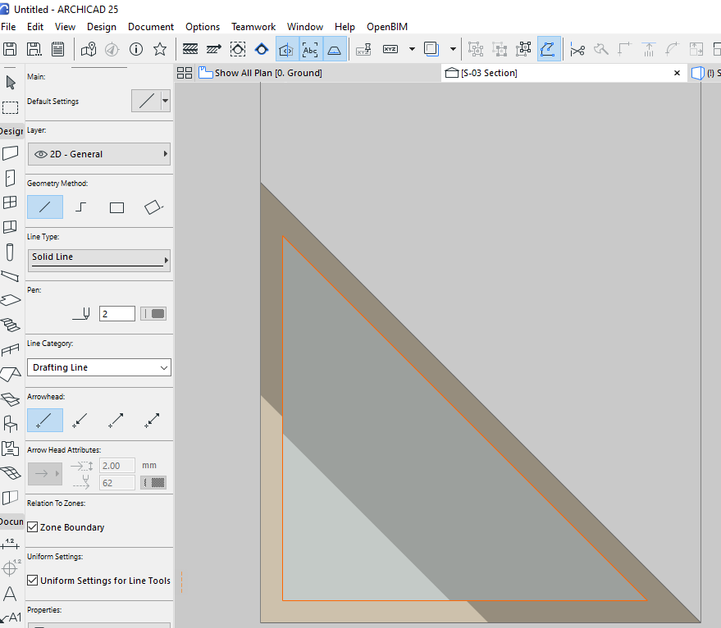Uncheck Uniform Settings for Line Tools
Image resolution: width=721 pixels, height=628 pixels.
click(x=33, y=580)
